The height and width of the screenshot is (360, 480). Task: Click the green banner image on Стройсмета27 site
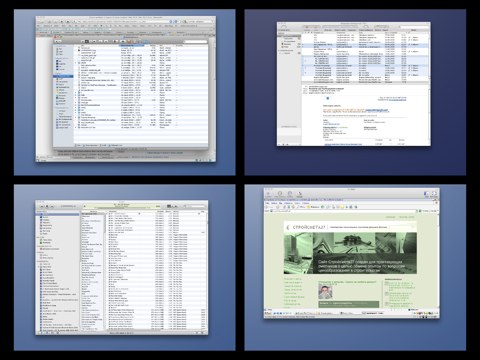click(x=350, y=253)
